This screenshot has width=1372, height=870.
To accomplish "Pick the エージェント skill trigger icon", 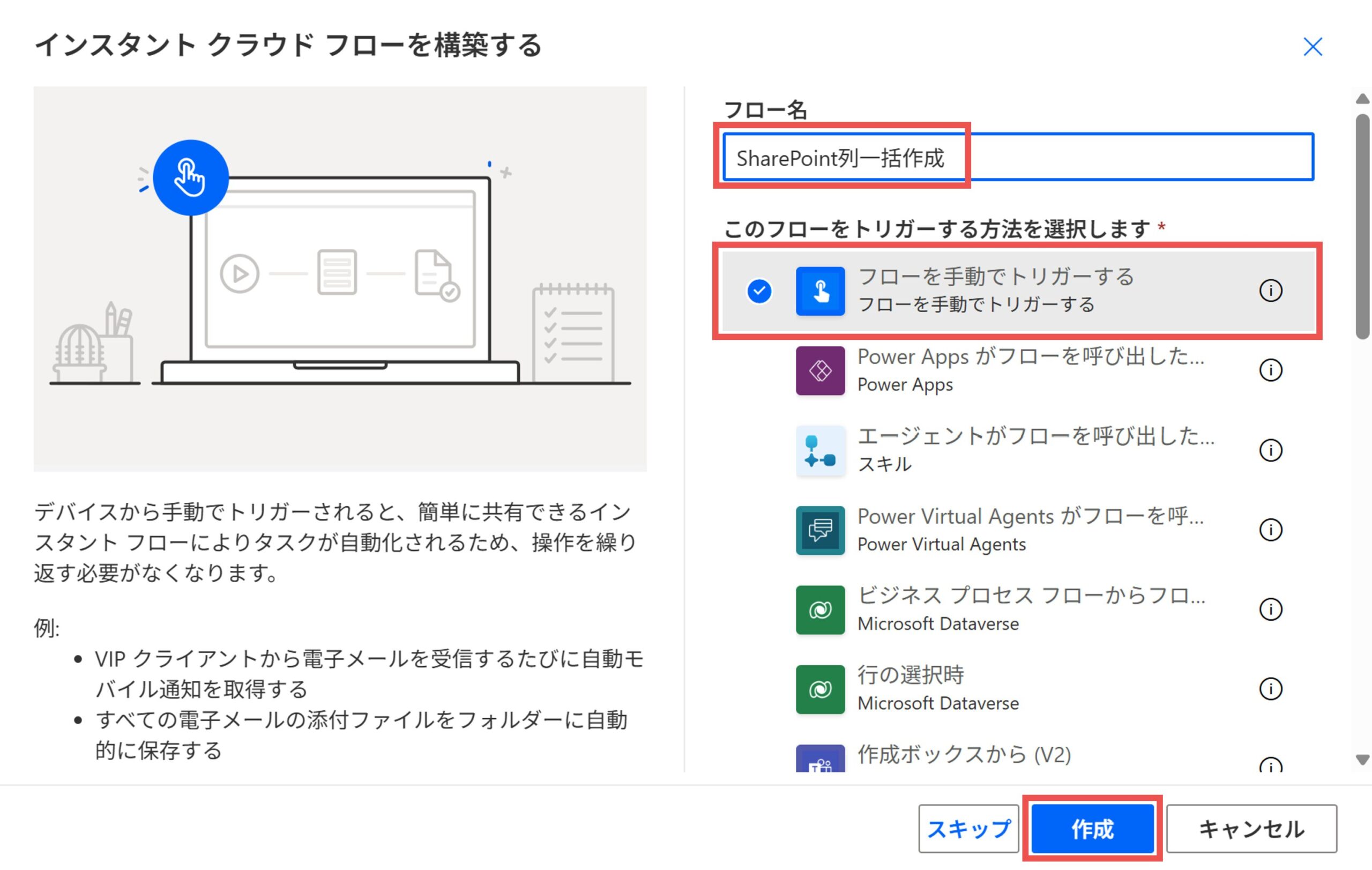I will pyautogui.click(x=820, y=450).
